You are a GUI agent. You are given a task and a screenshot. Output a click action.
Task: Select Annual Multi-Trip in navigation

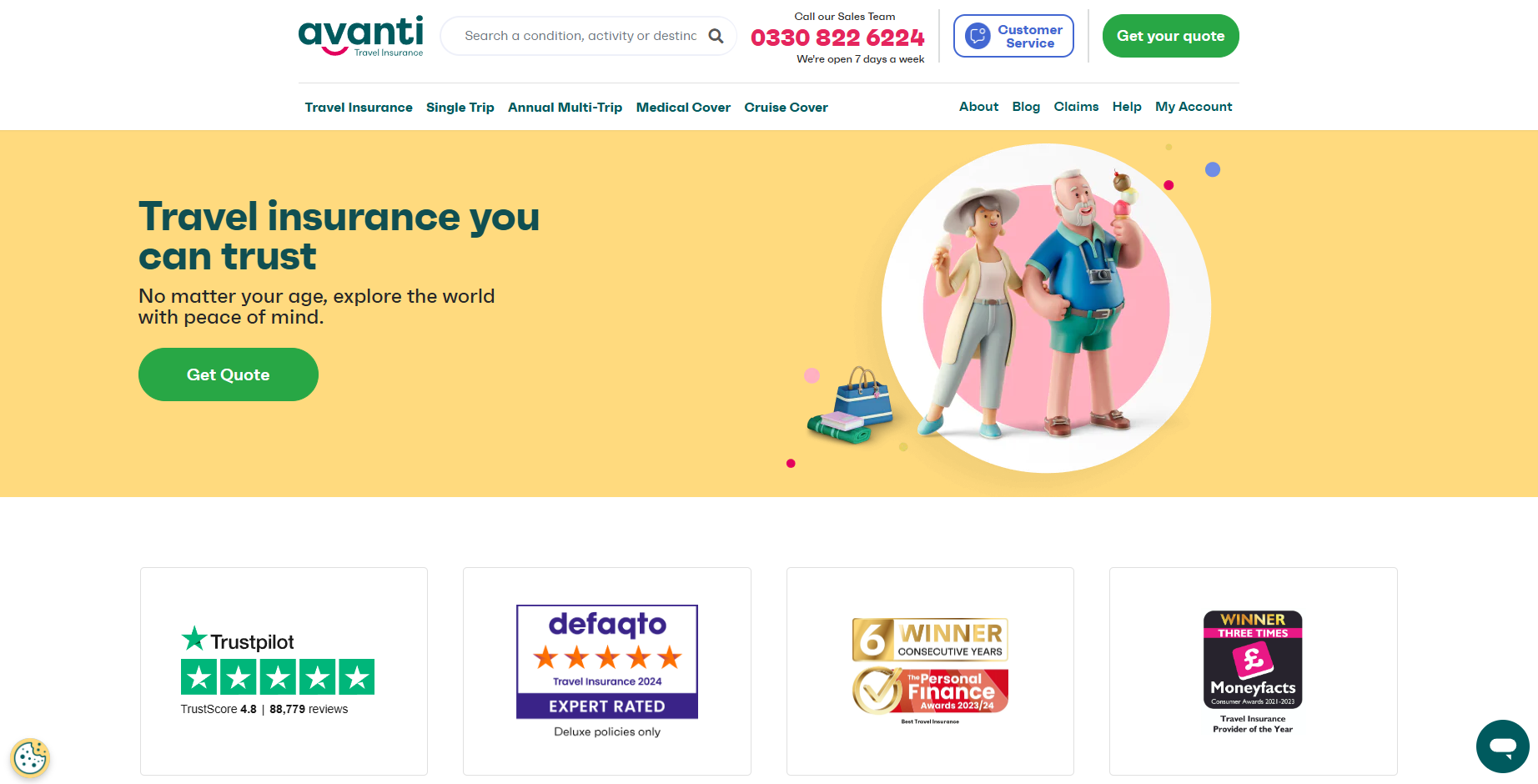click(565, 108)
